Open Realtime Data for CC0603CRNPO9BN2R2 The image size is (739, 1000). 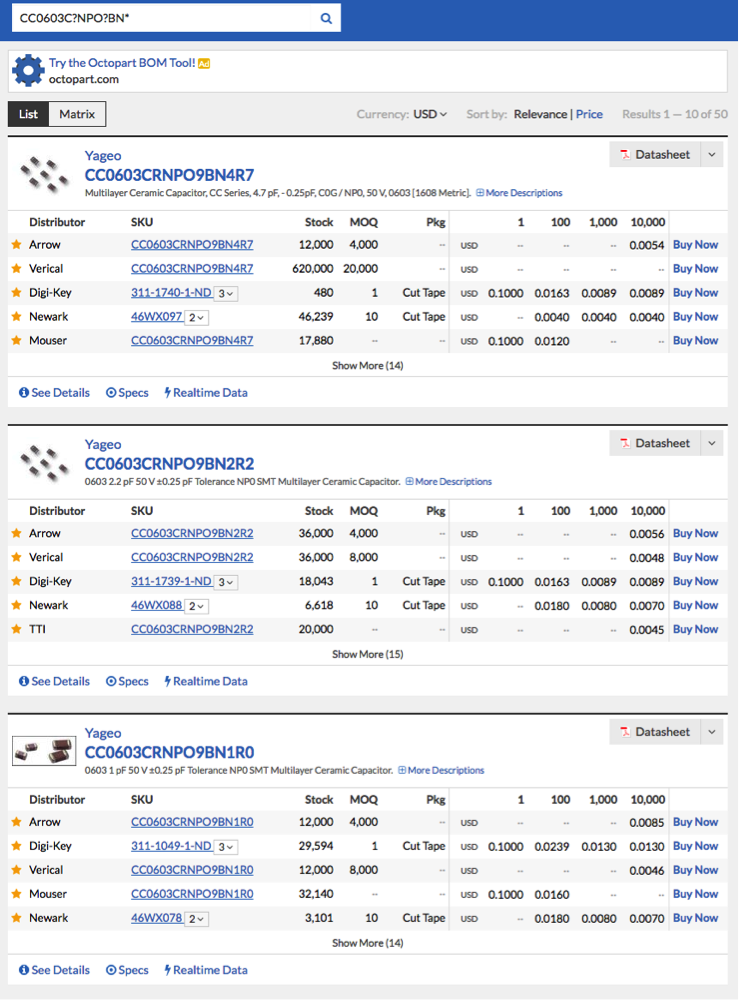206,681
